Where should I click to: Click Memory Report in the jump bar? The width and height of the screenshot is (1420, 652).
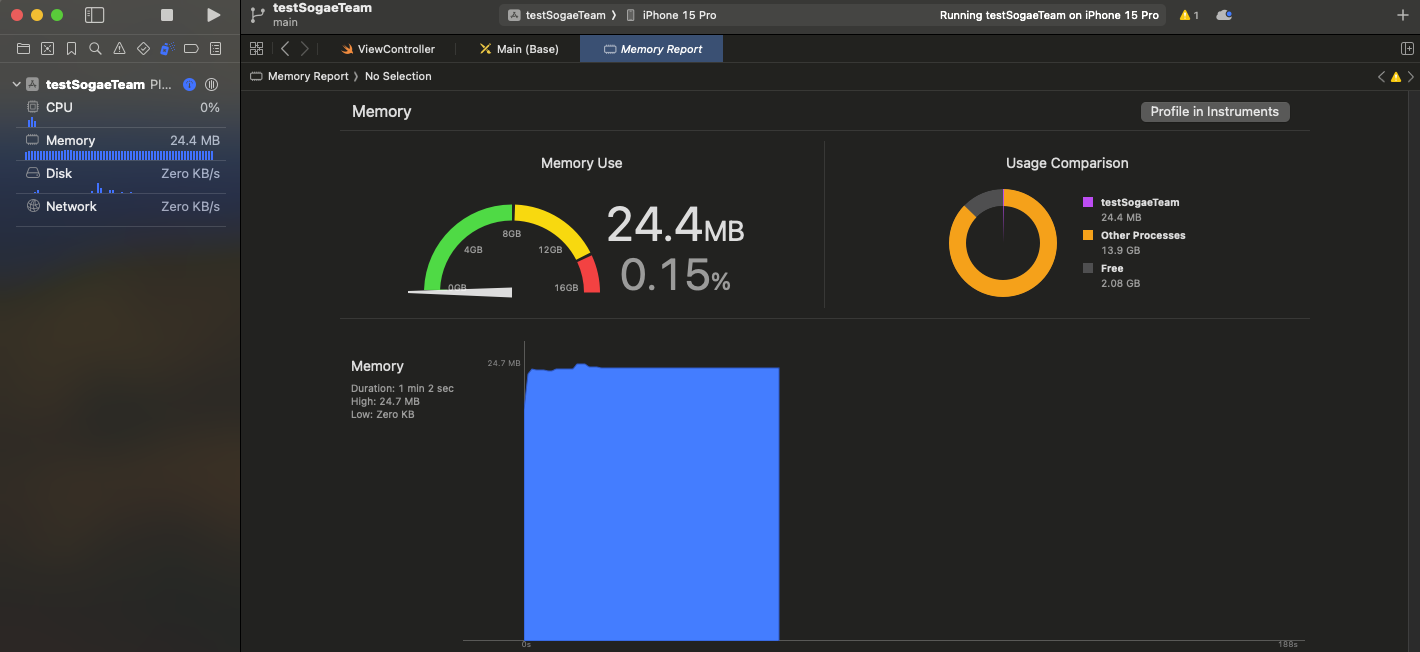[x=300, y=76]
